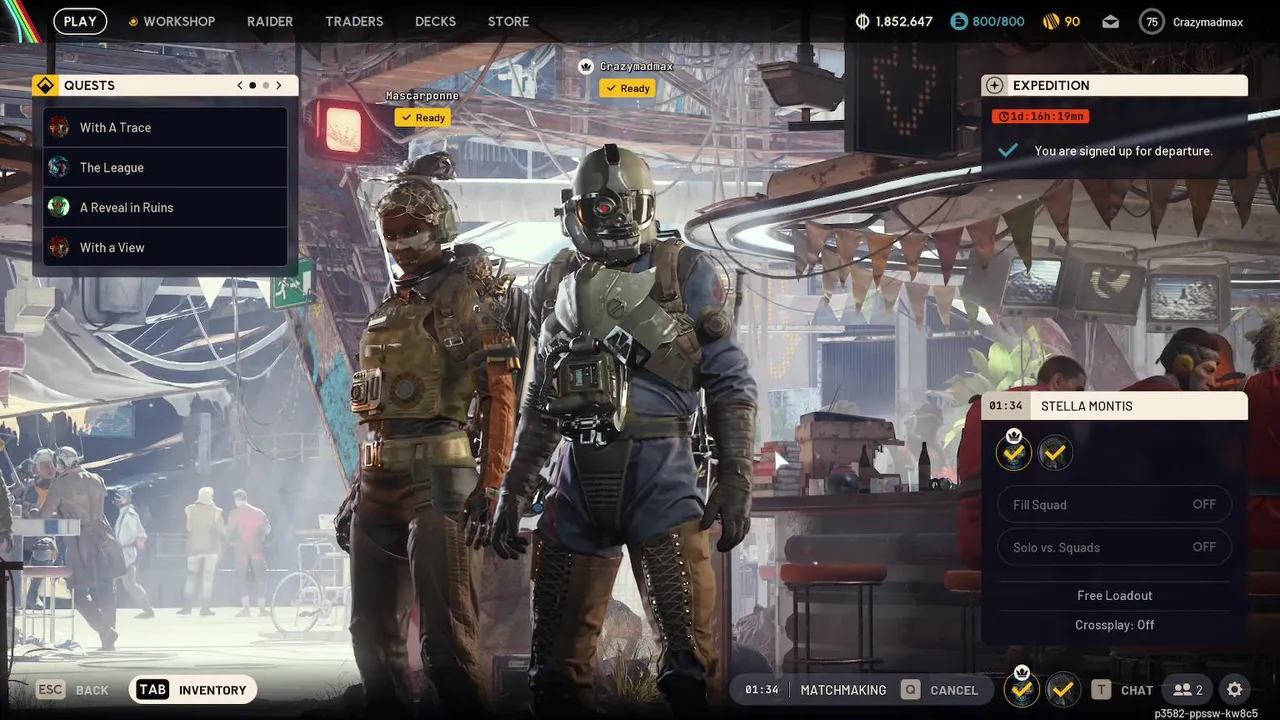1280x720 pixels.
Task: Click The League quest portrait icon
Action: [x=59, y=167]
